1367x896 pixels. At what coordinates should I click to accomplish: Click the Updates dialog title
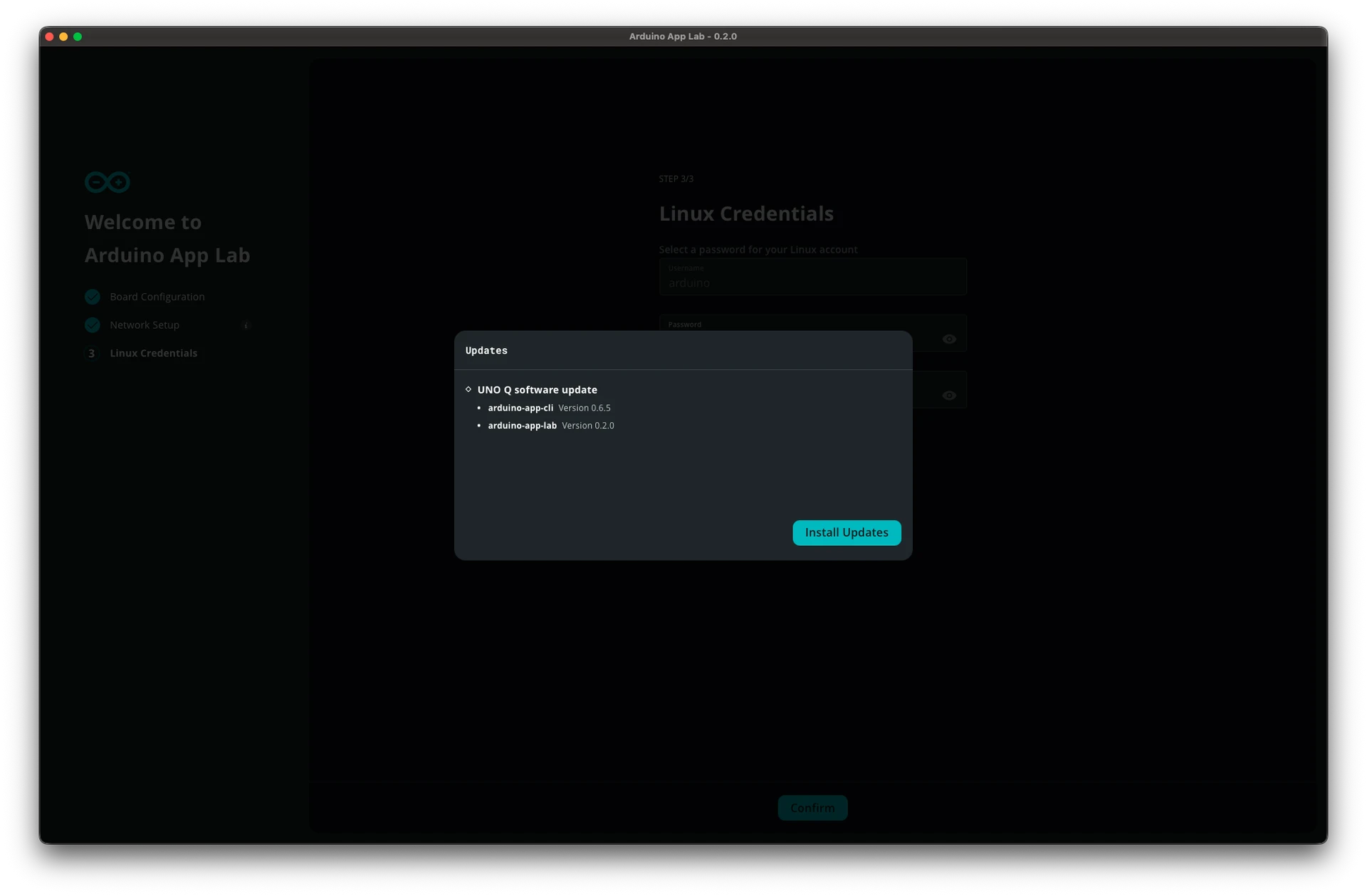coord(486,350)
